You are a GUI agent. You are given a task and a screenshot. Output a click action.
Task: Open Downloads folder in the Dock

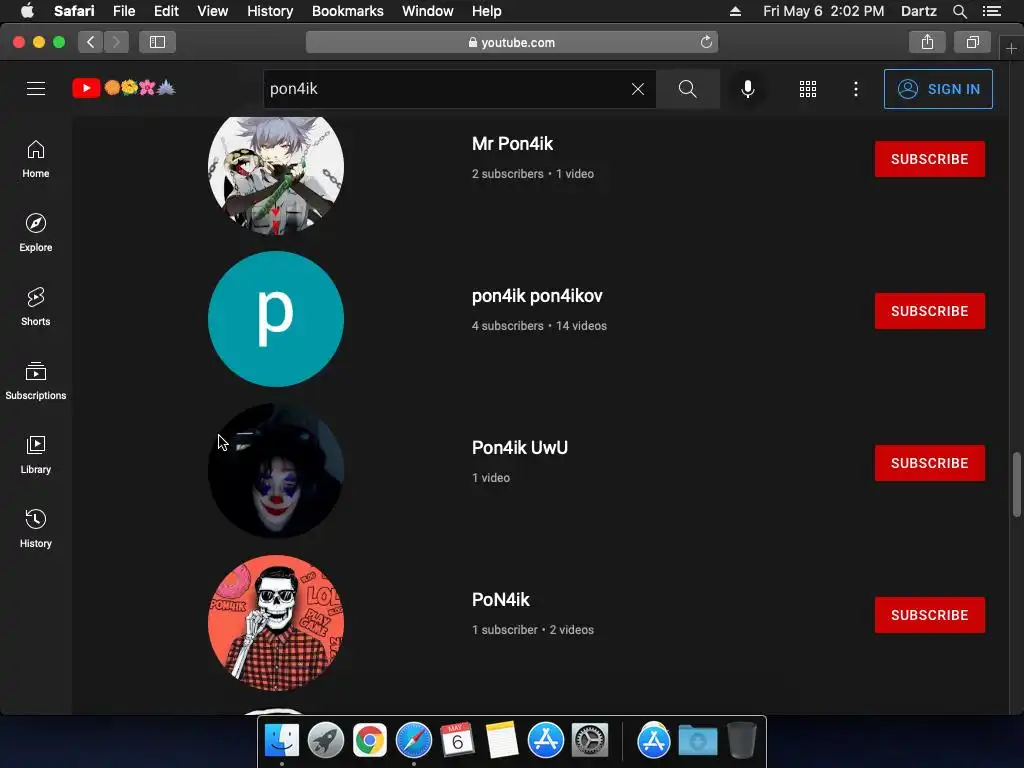click(697, 741)
